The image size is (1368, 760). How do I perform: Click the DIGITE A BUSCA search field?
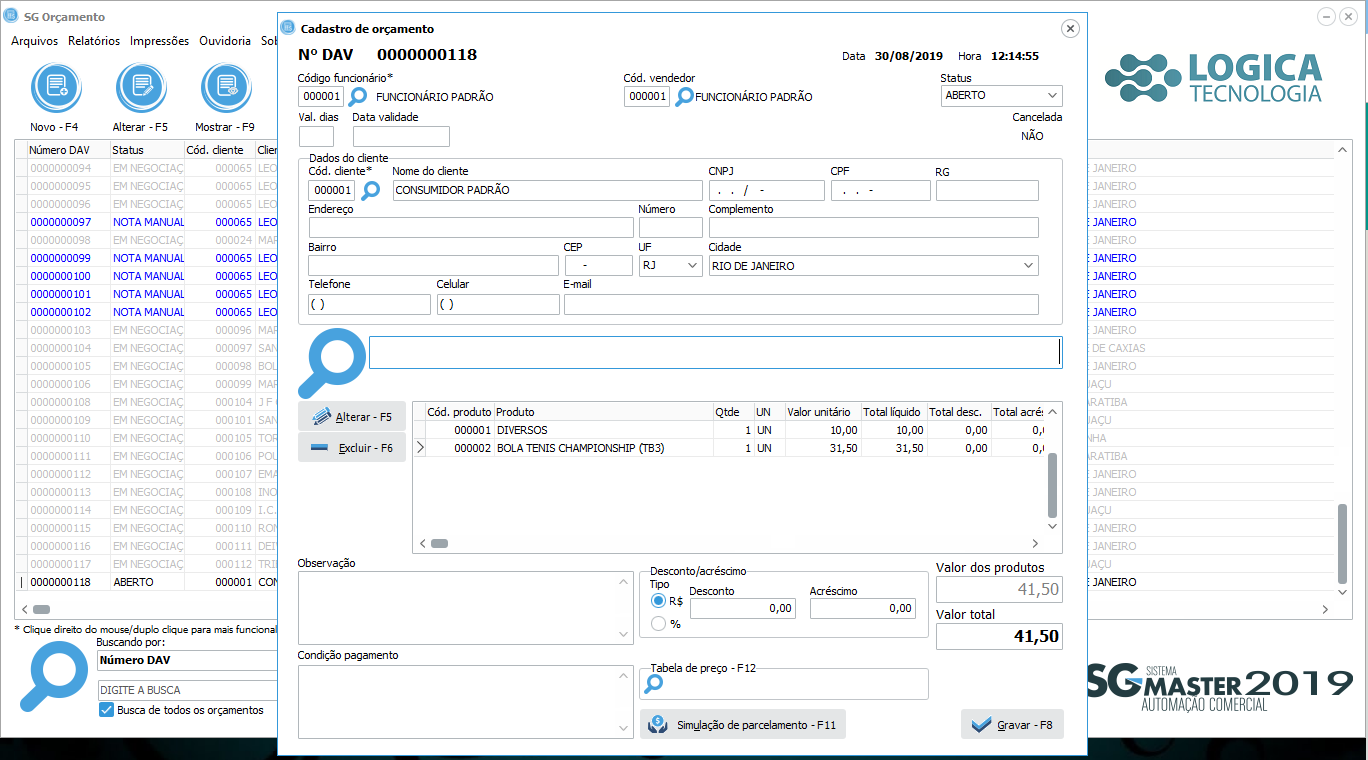[x=188, y=690]
